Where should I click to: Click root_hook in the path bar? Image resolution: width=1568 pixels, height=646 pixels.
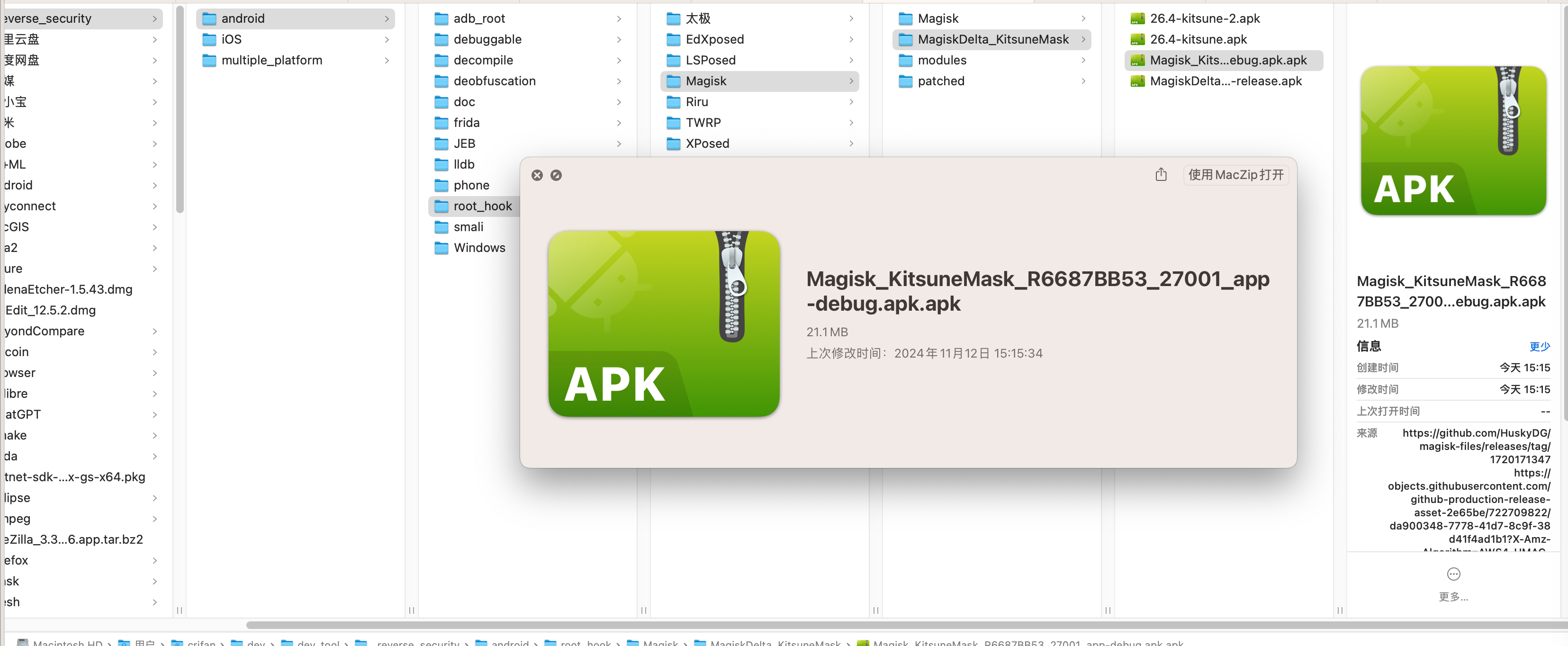click(586, 643)
